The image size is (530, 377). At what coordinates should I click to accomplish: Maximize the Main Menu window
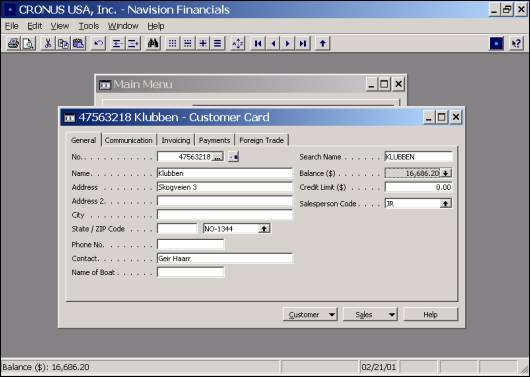[384, 84]
